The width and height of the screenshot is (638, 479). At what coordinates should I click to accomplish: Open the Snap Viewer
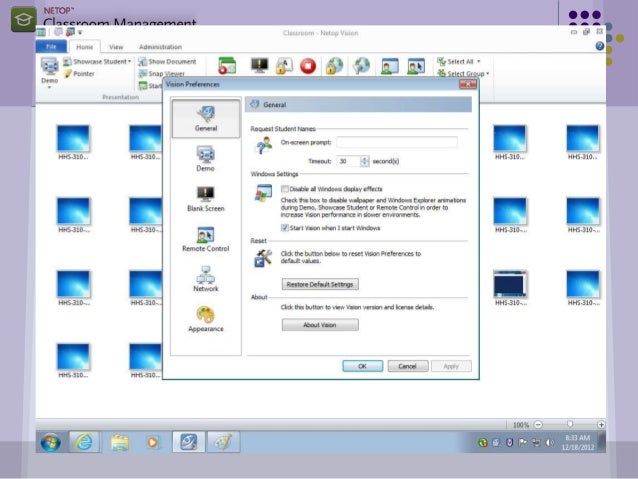point(162,74)
